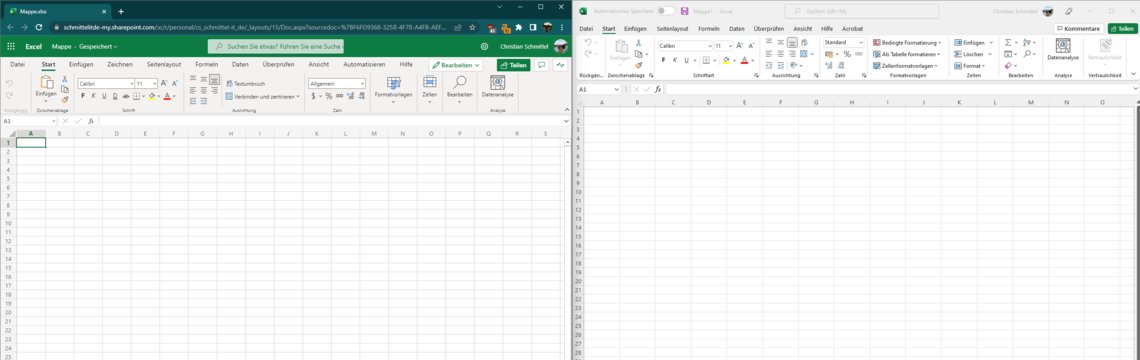Open new browser tab with plus button

pyautogui.click(x=121, y=12)
